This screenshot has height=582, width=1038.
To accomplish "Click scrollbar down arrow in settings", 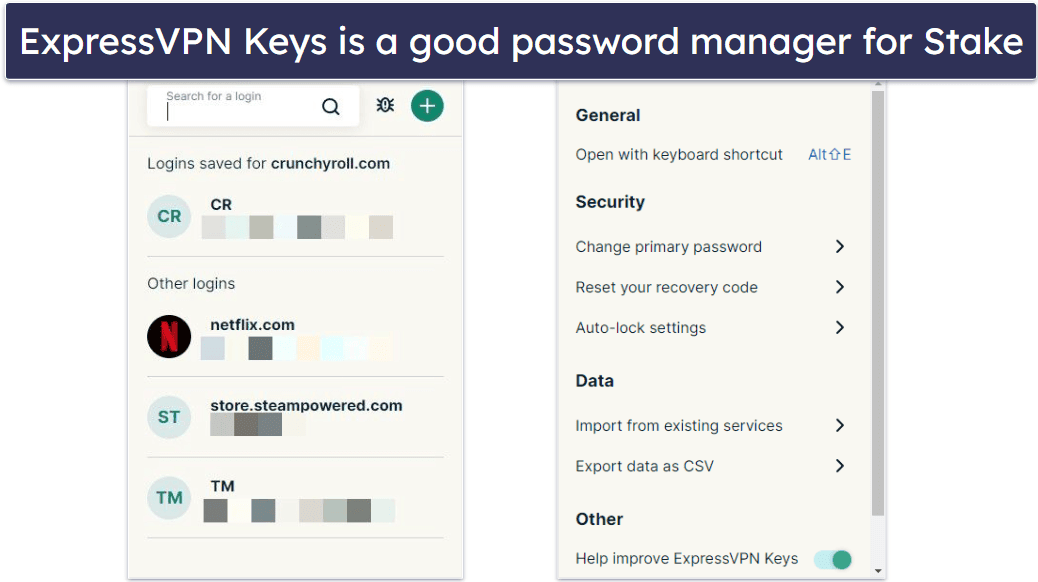I will coord(878,572).
